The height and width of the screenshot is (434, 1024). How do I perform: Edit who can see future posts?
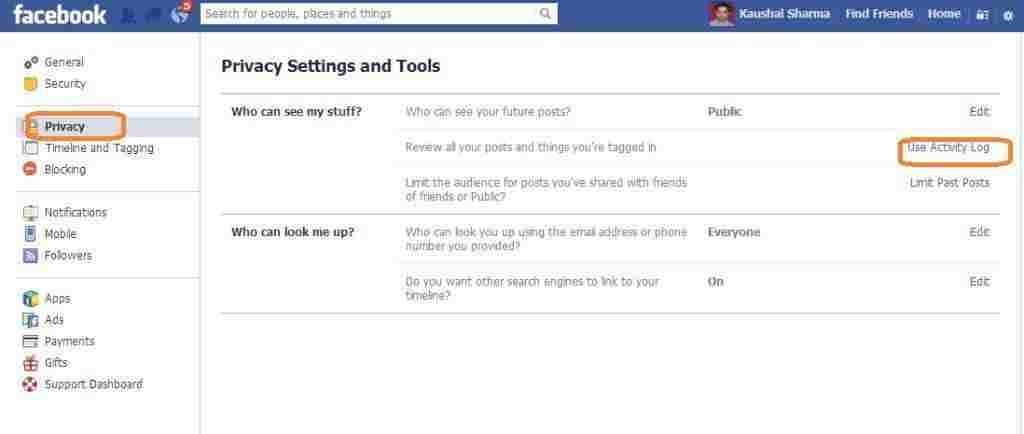tap(980, 112)
